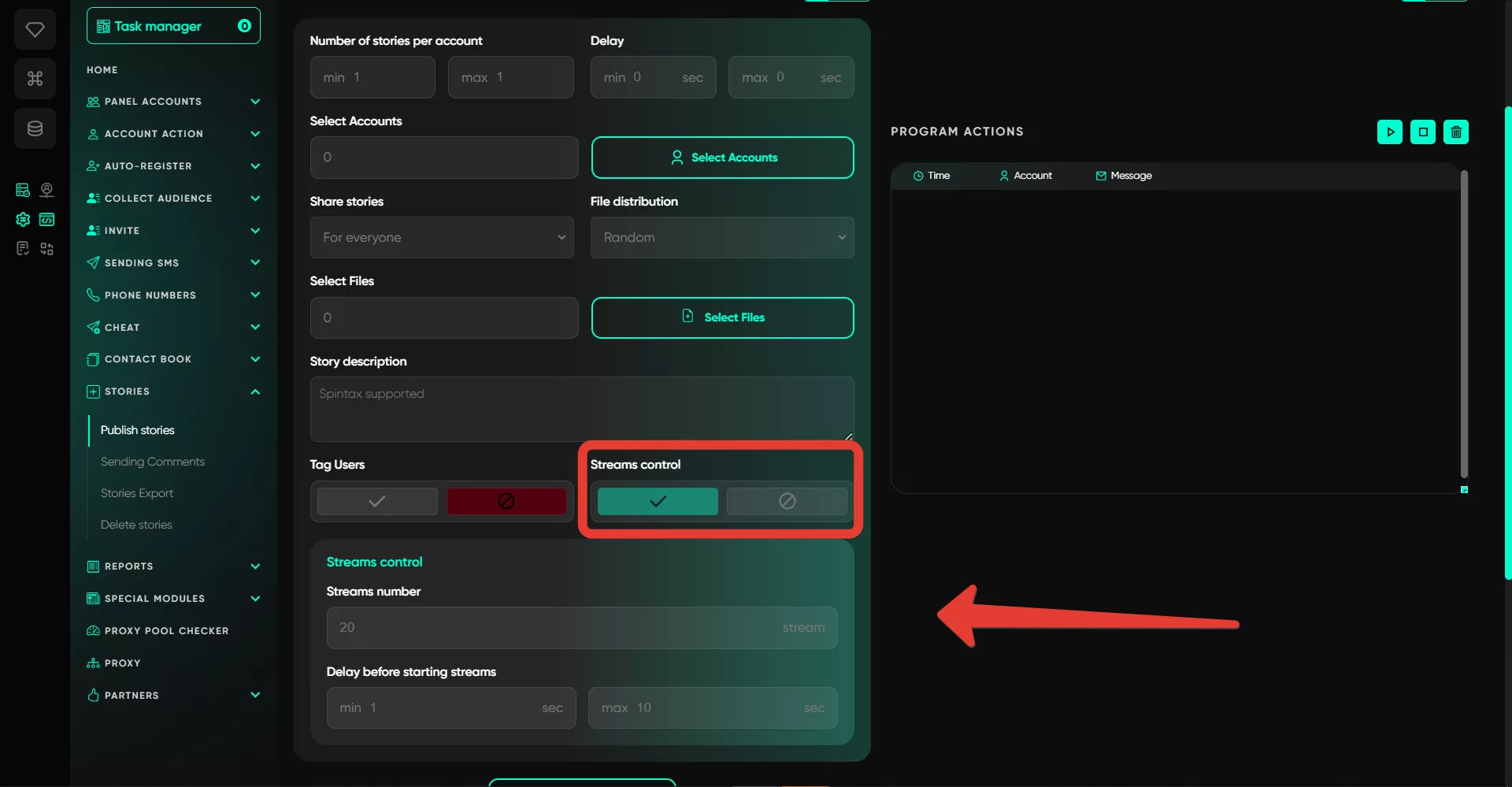The image size is (1512, 787).
Task: Click the code window icon
Action: click(47, 220)
